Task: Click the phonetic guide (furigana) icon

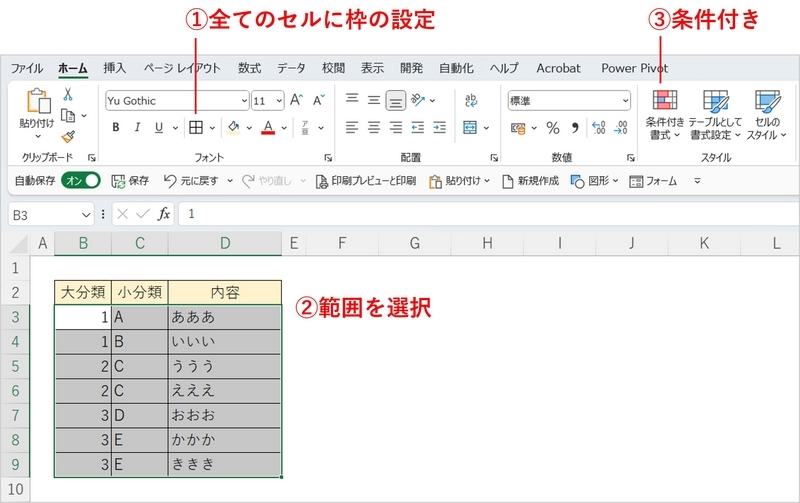Action: pos(305,128)
